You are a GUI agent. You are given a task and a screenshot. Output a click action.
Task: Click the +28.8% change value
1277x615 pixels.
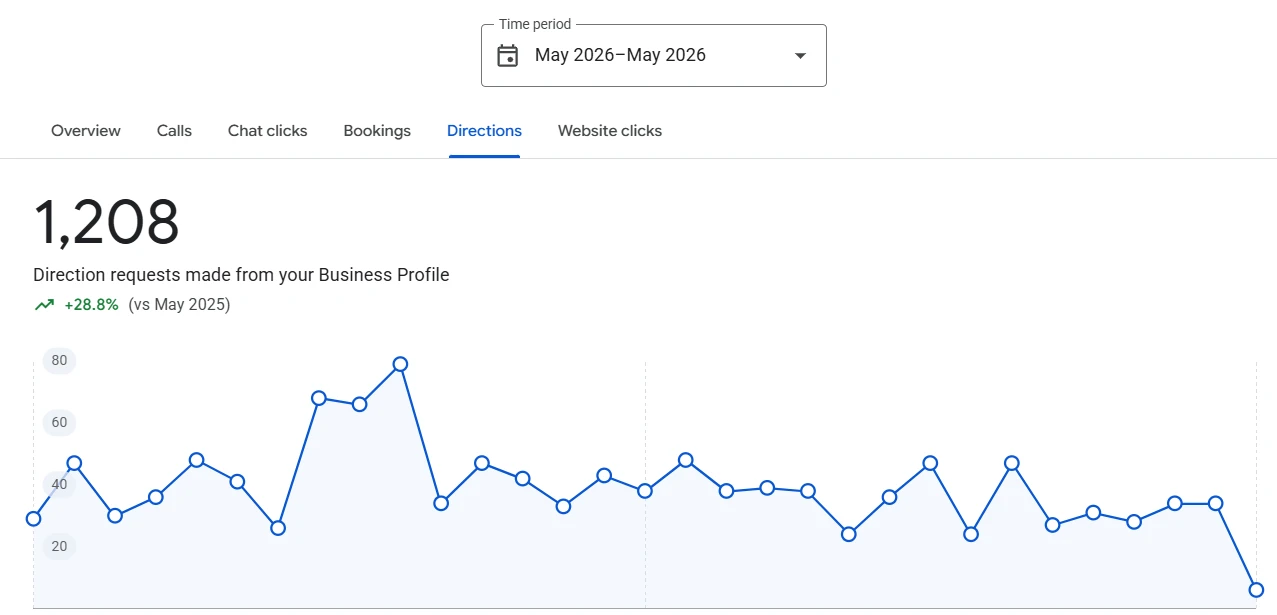point(91,305)
